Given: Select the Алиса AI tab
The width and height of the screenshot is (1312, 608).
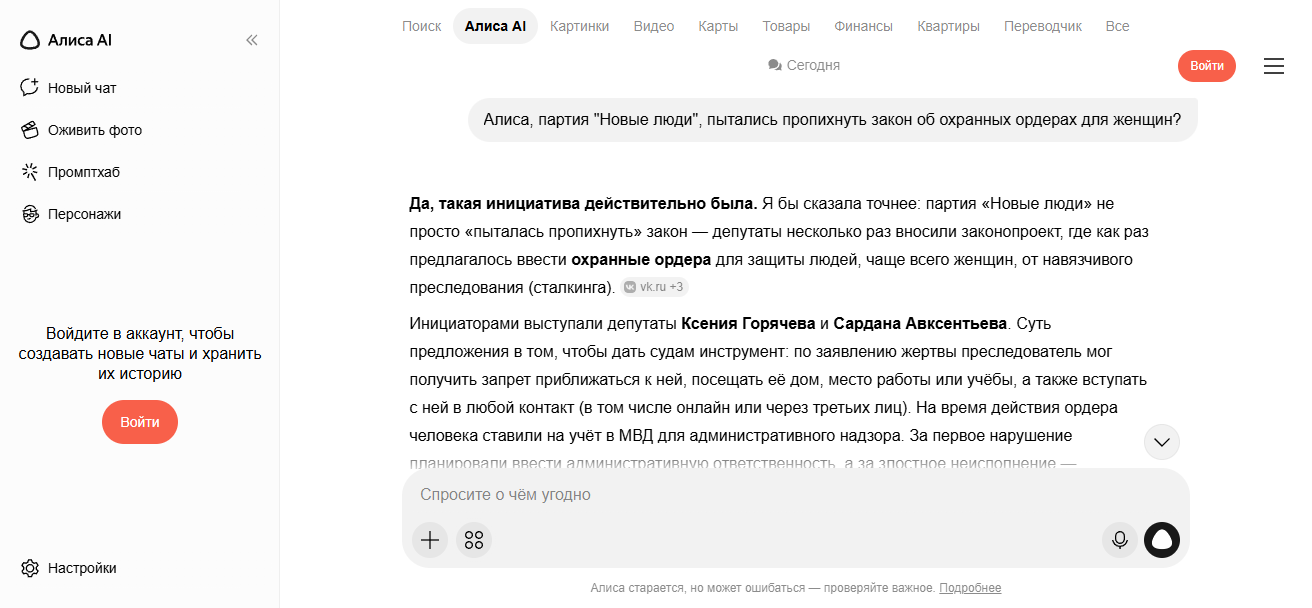Looking at the screenshot, I should (x=495, y=26).
